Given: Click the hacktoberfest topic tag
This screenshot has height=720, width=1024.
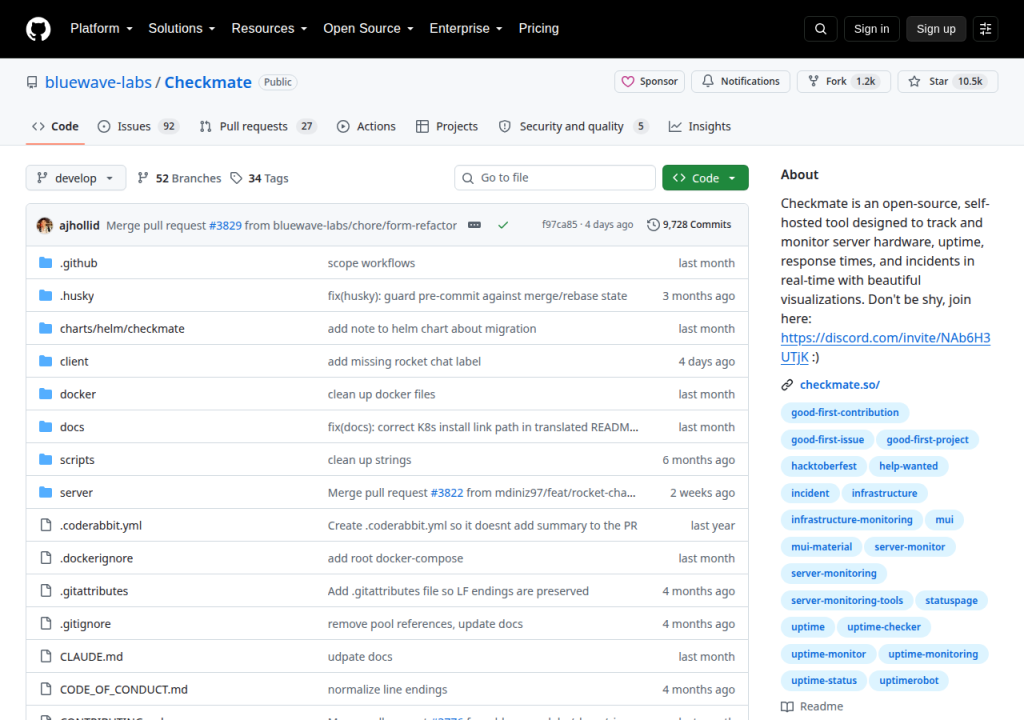Looking at the screenshot, I should point(824,466).
